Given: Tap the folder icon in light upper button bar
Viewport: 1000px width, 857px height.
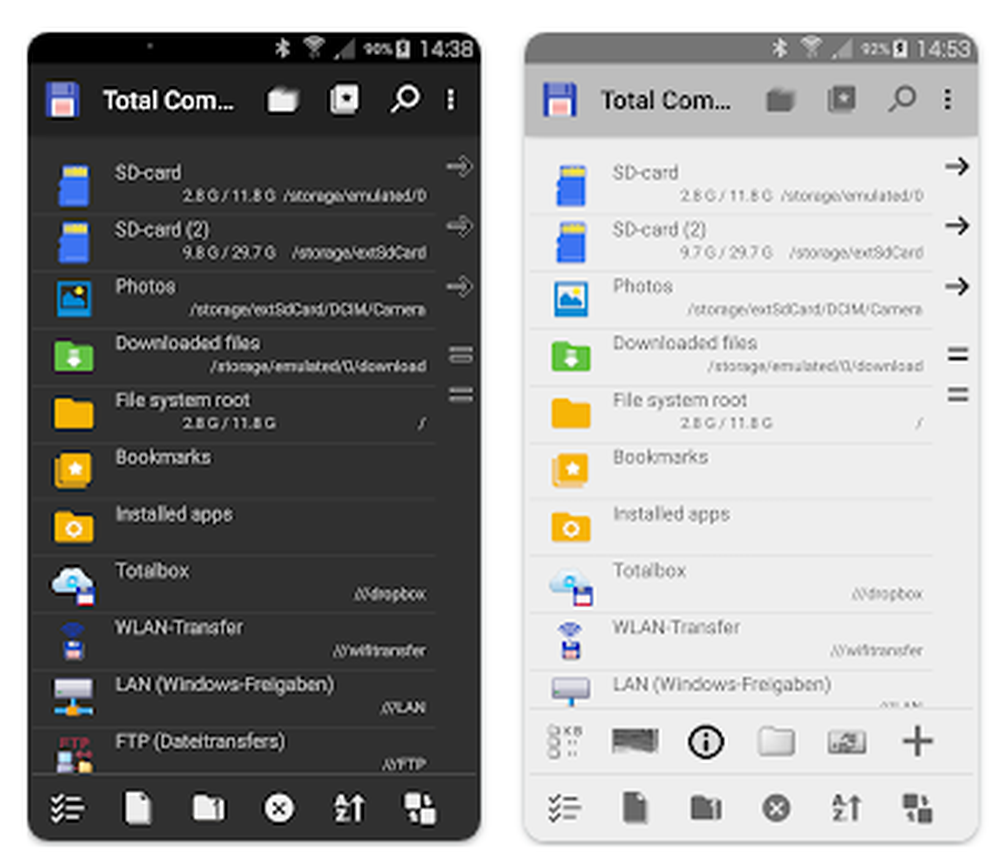Looking at the screenshot, I should tap(776, 742).
